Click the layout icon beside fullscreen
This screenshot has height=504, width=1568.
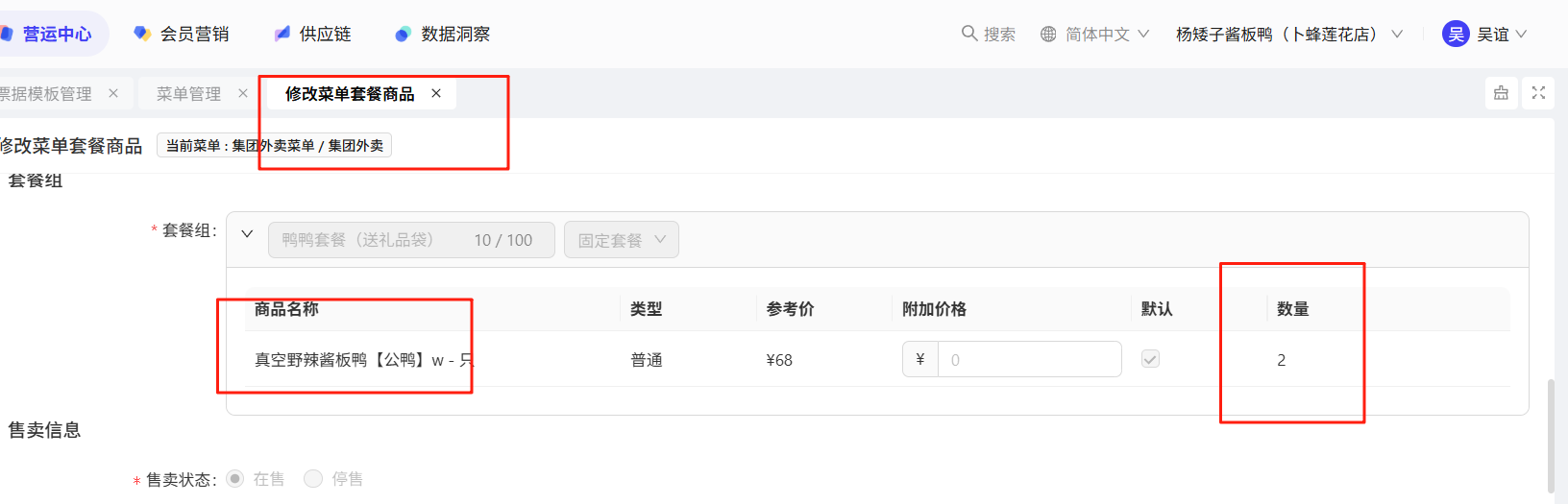(1501, 93)
